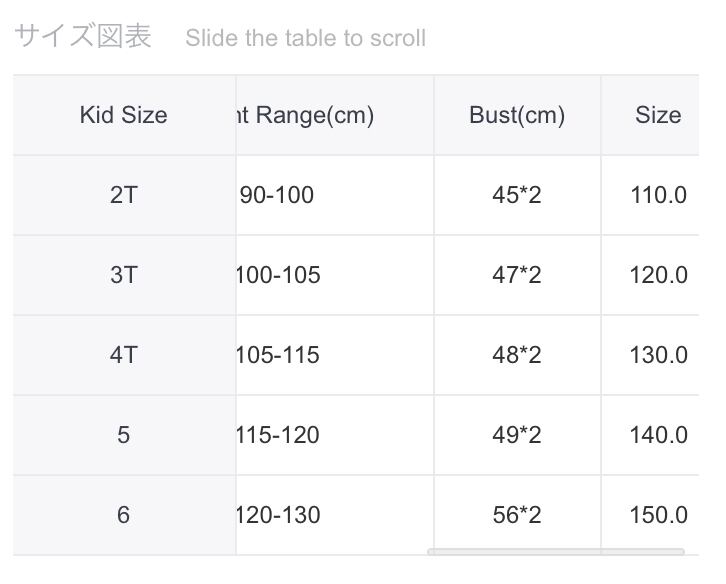Click the Size column header
726x584 pixels.
point(657,115)
